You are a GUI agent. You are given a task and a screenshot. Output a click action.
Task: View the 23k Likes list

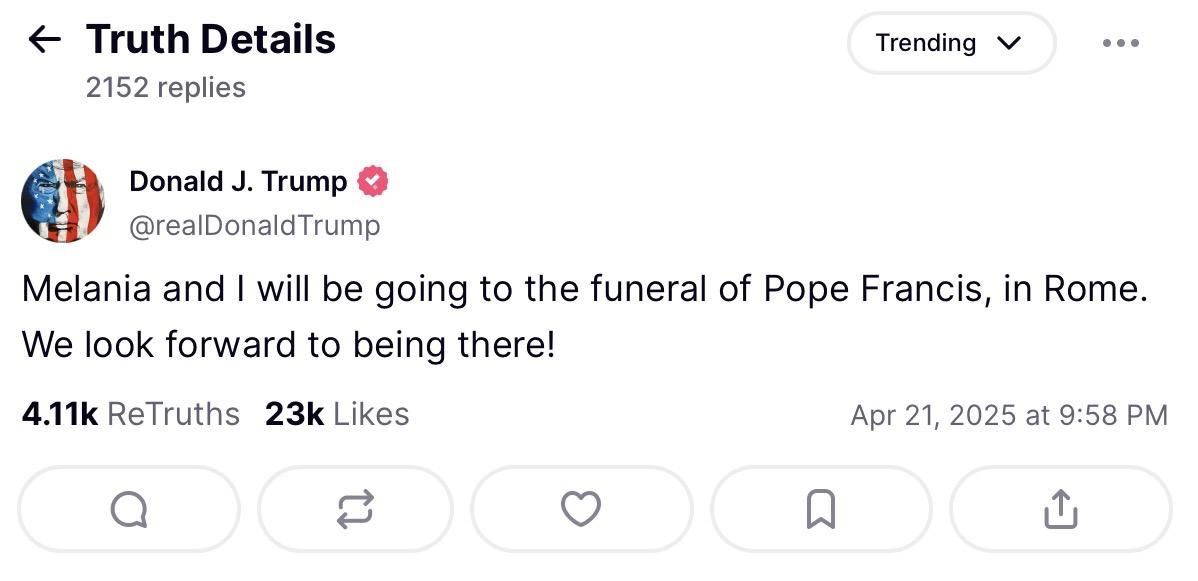click(x=337, y=414)
